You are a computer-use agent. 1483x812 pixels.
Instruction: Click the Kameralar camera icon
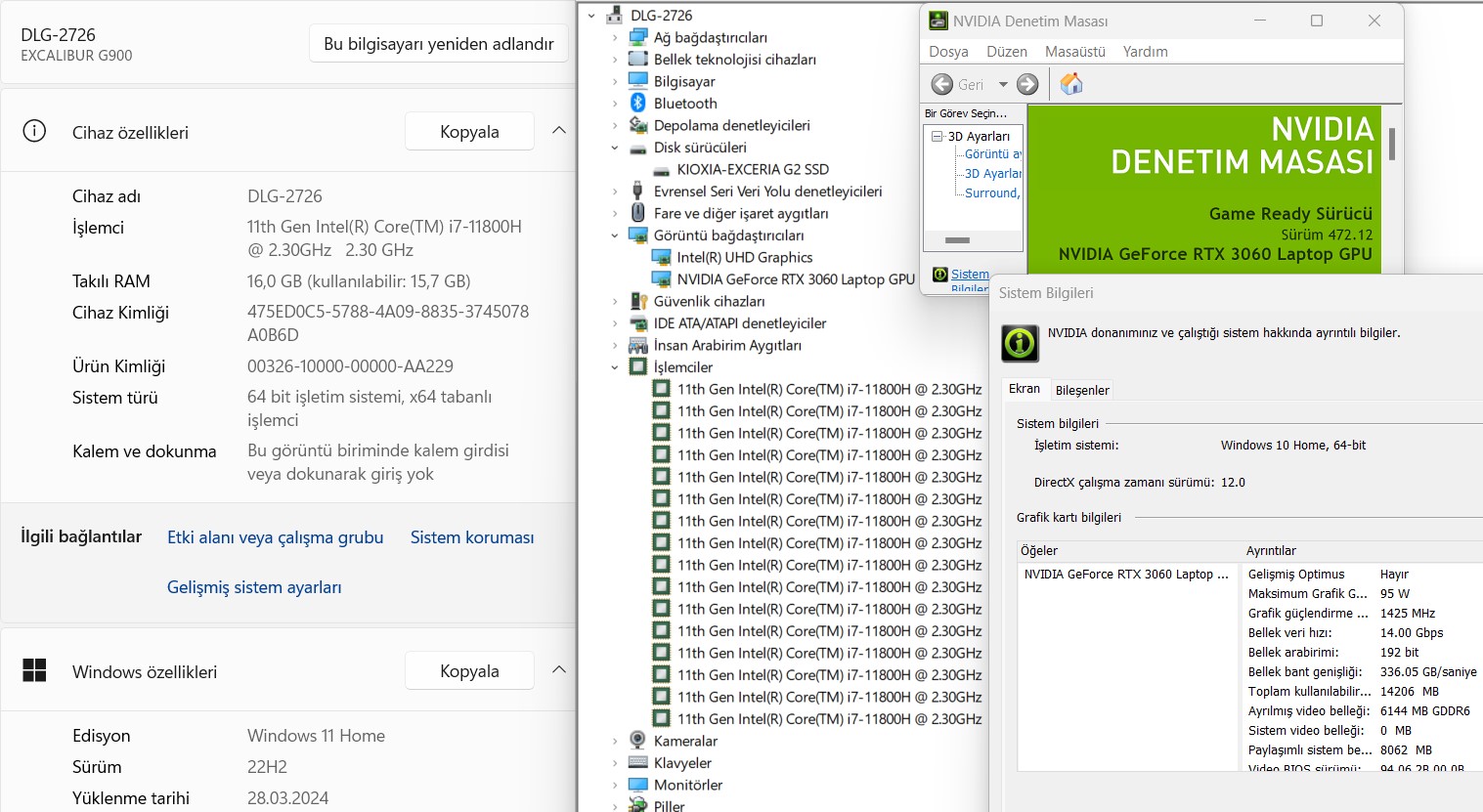pyautogui.click(x=638, y=741)
